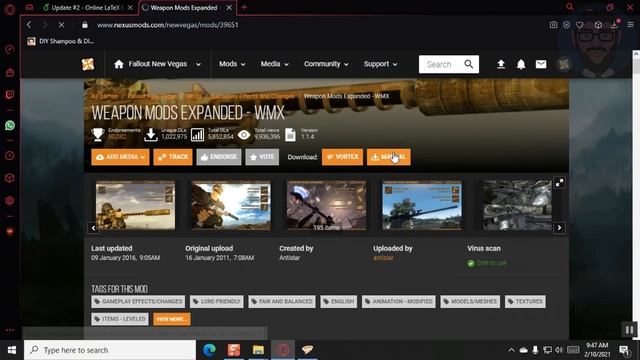Show hidden system tray icons
Image resolution: width=640 pixels, height=360 pixels.
[x=511, y=350]
